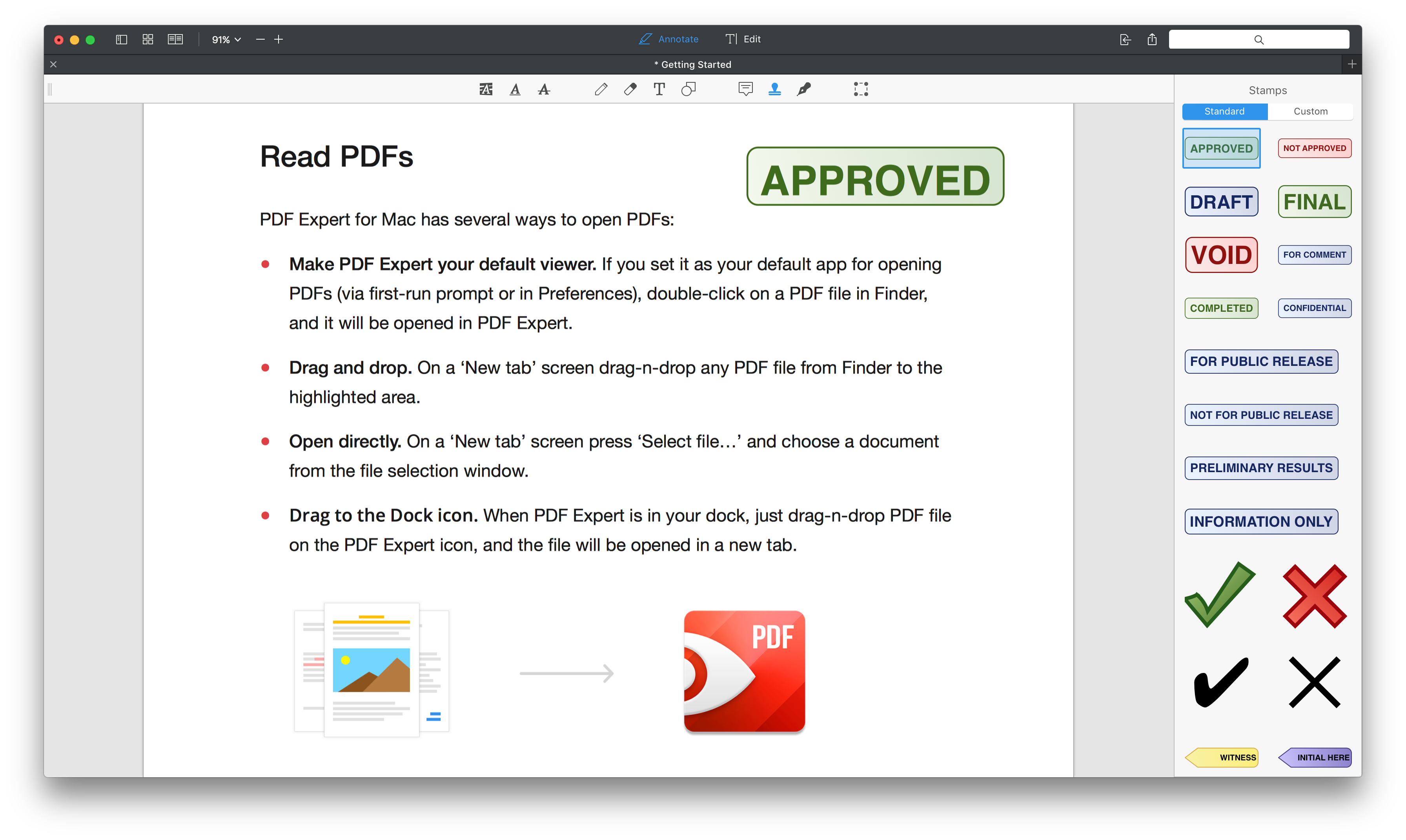Switch to Standard stamps tab
Viewport: 1406px width, 840px height.
(1224, 111)
